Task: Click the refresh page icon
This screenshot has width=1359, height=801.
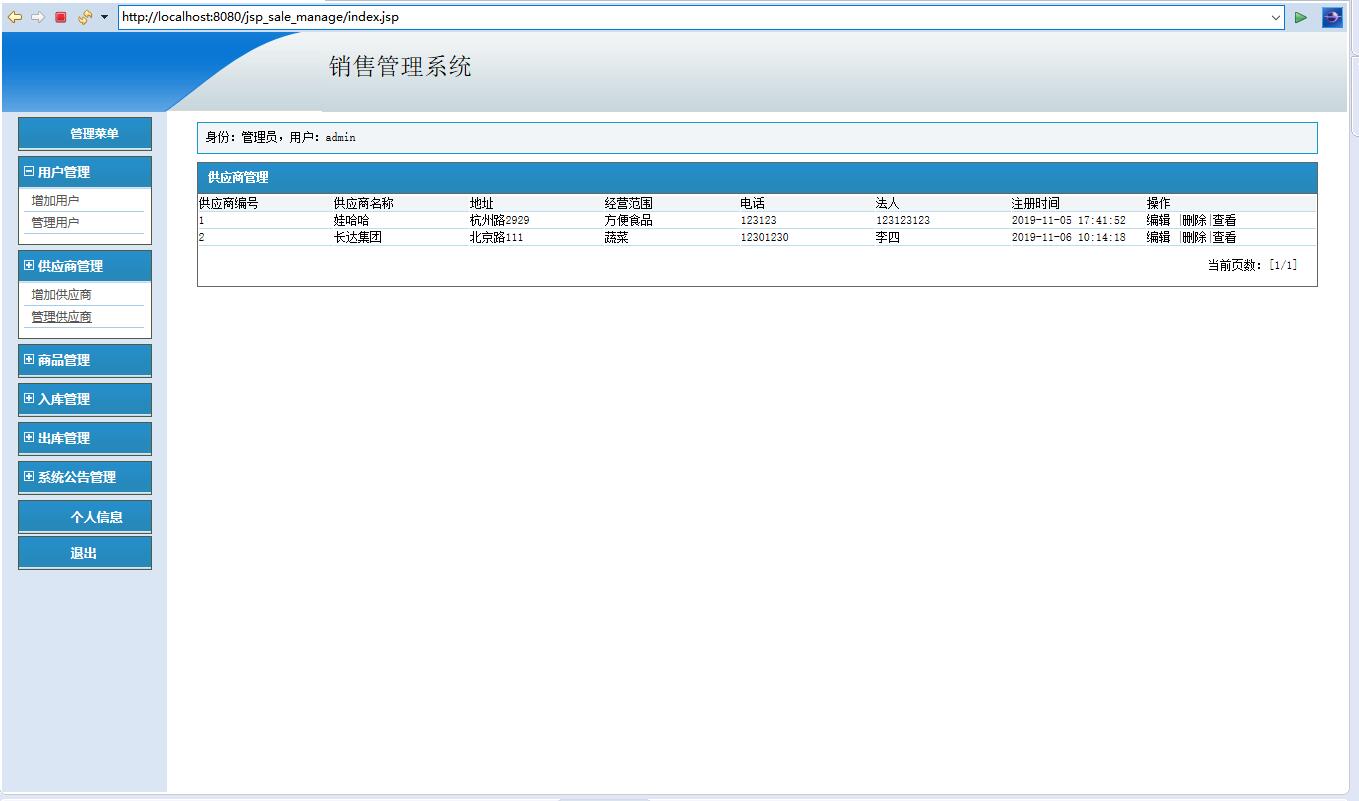Action: tap(84, 16)
